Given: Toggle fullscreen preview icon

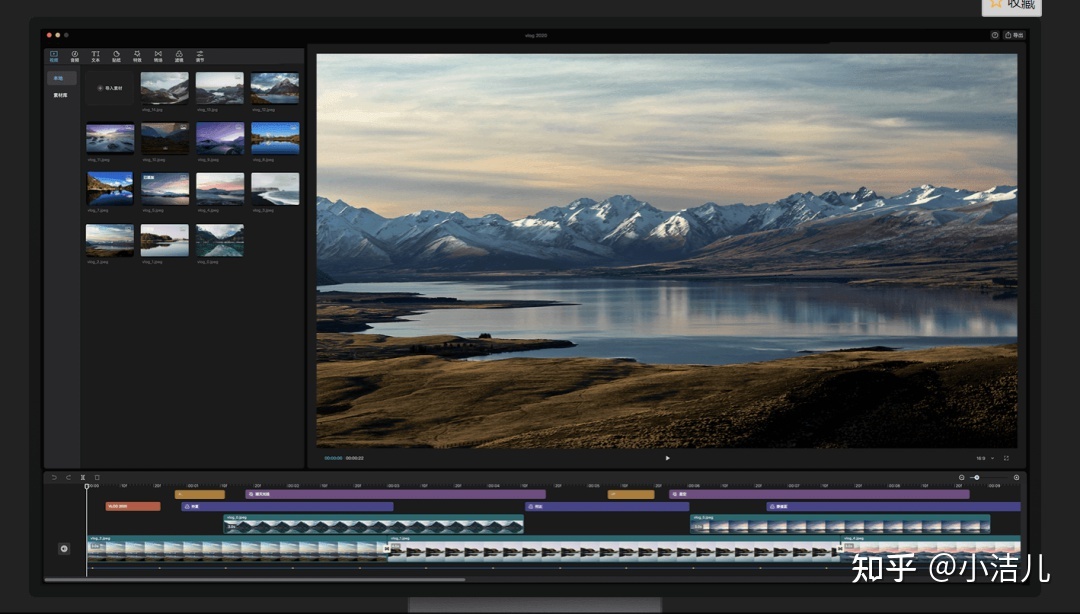Looking at the screenshot, I should [1006, 458].
